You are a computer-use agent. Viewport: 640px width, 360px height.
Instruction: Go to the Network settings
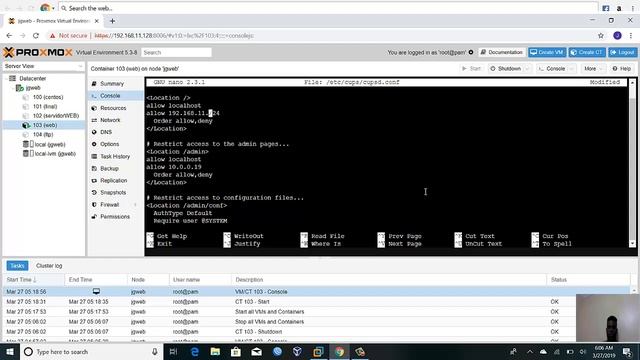[x=110, y=120]
